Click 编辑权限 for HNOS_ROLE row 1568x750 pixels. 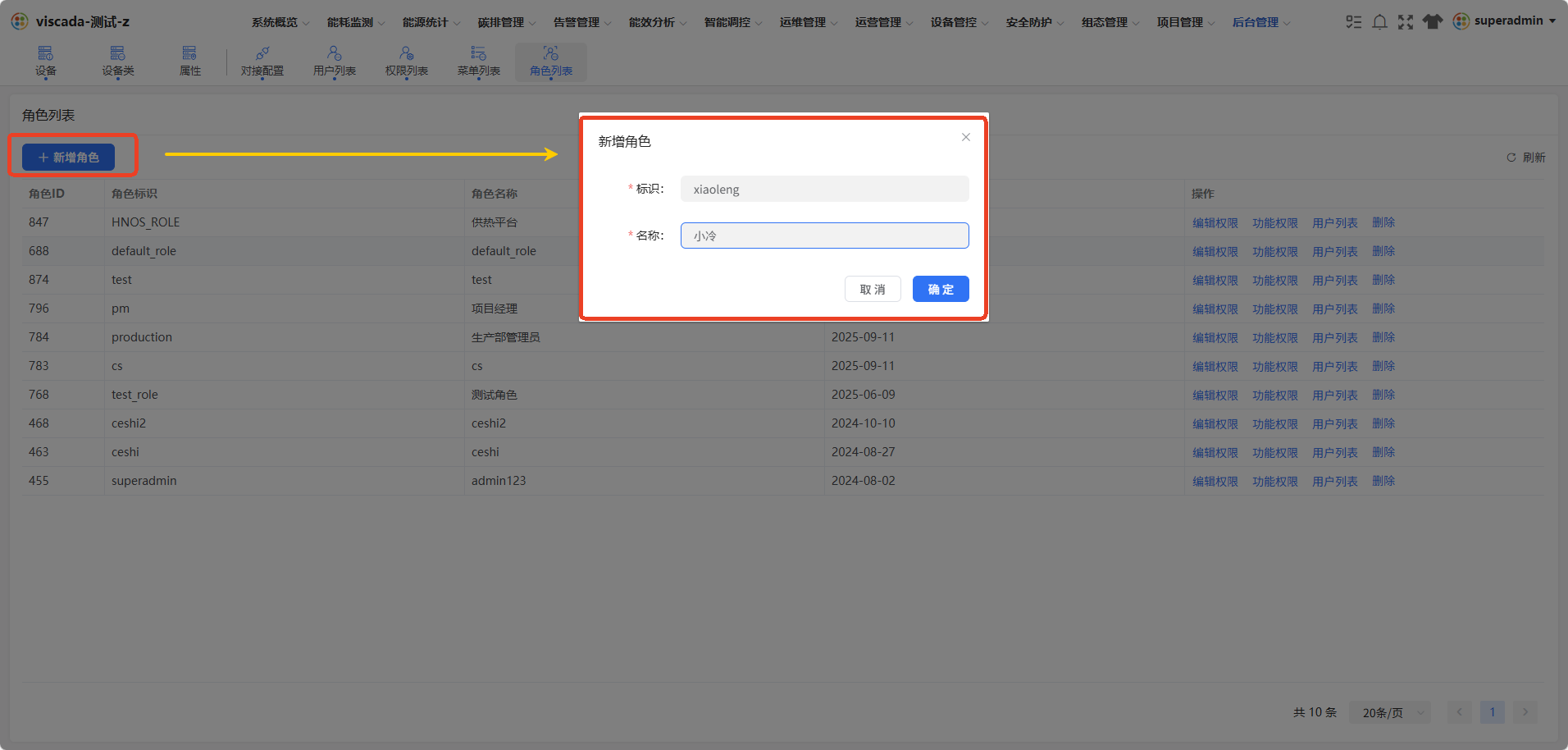click(x=1215, y=222)
